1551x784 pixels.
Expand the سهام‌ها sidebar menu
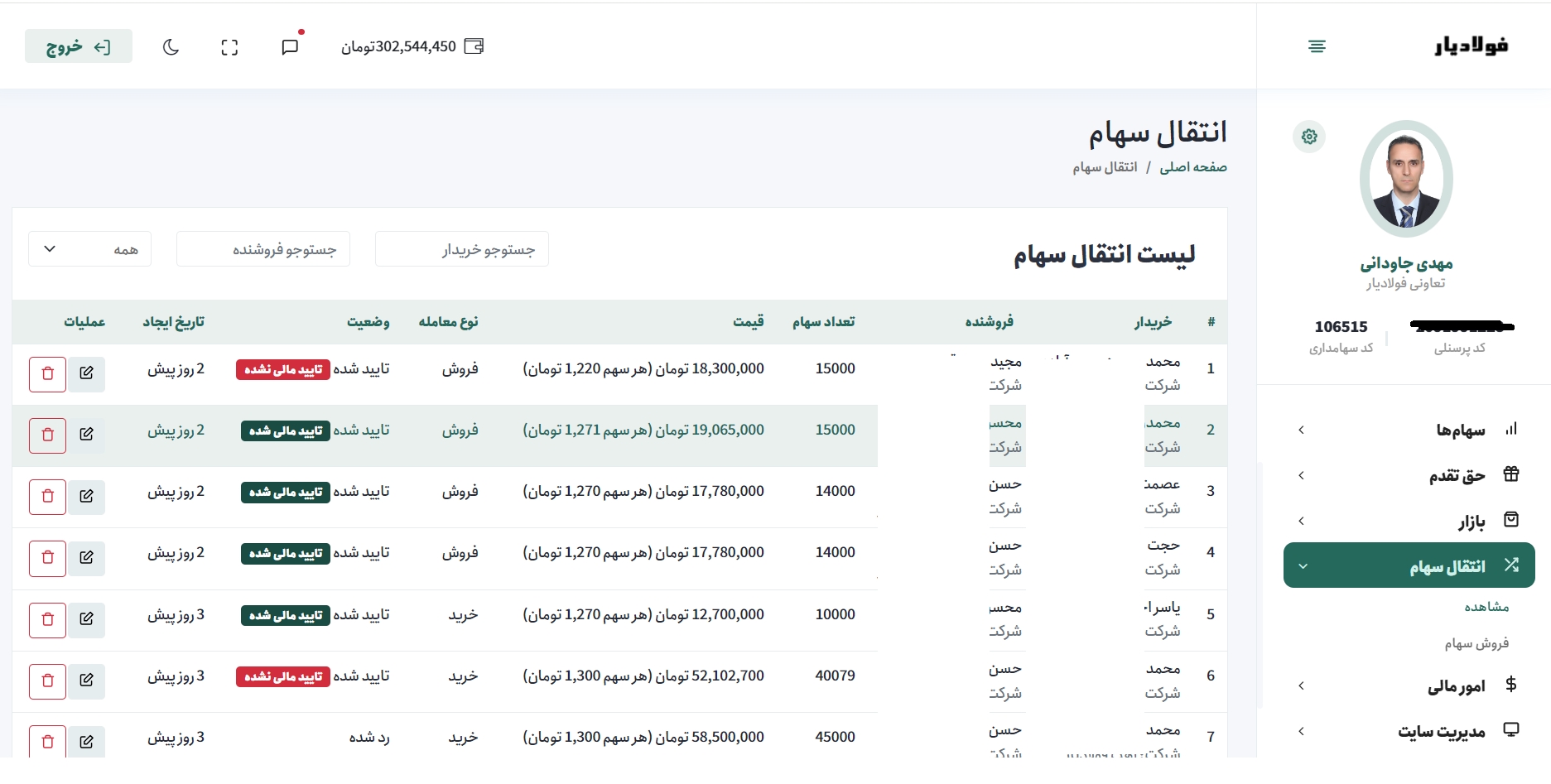[1408, 430]
